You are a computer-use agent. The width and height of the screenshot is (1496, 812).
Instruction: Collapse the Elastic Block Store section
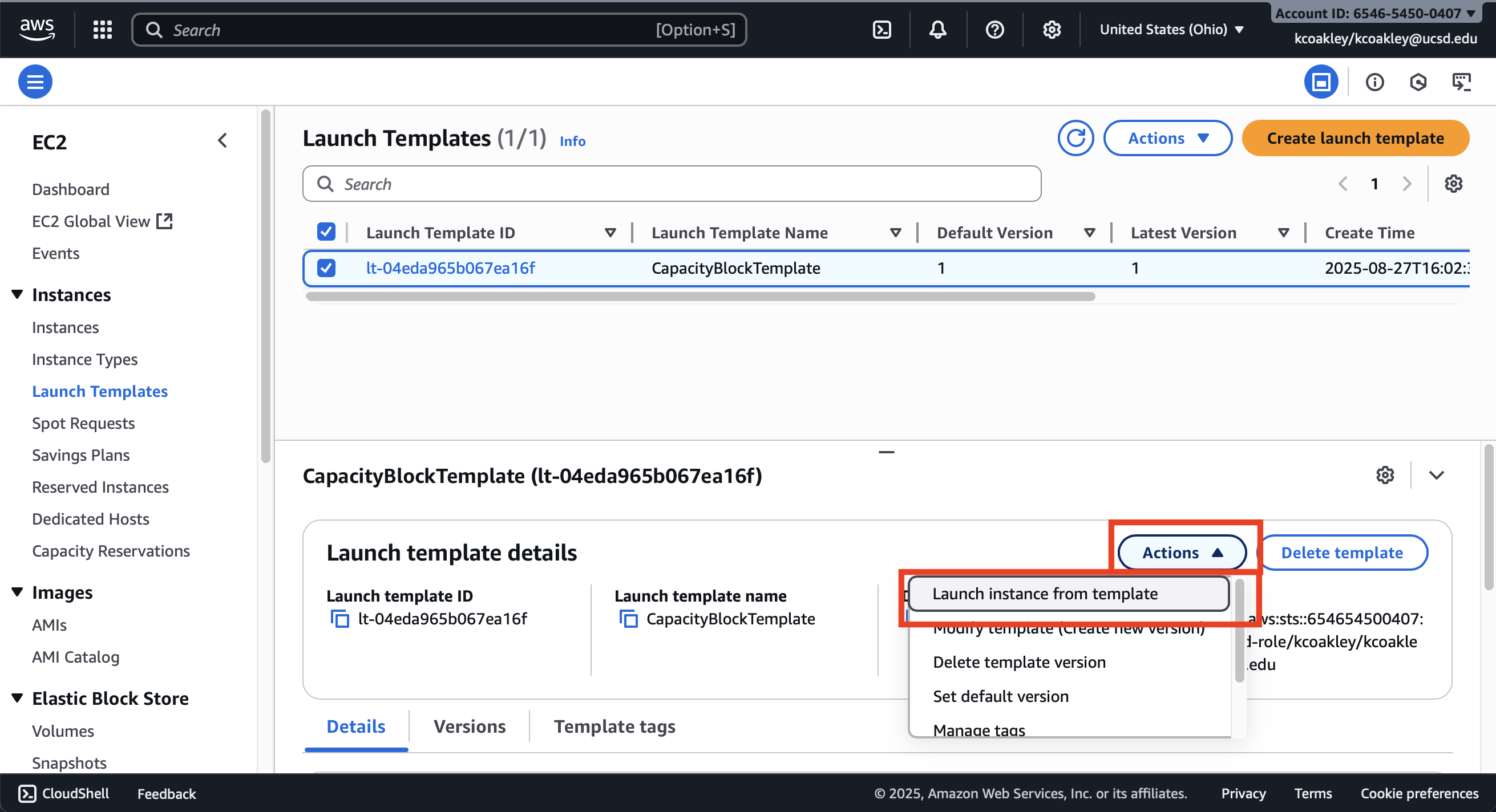(x=18, y=697)
